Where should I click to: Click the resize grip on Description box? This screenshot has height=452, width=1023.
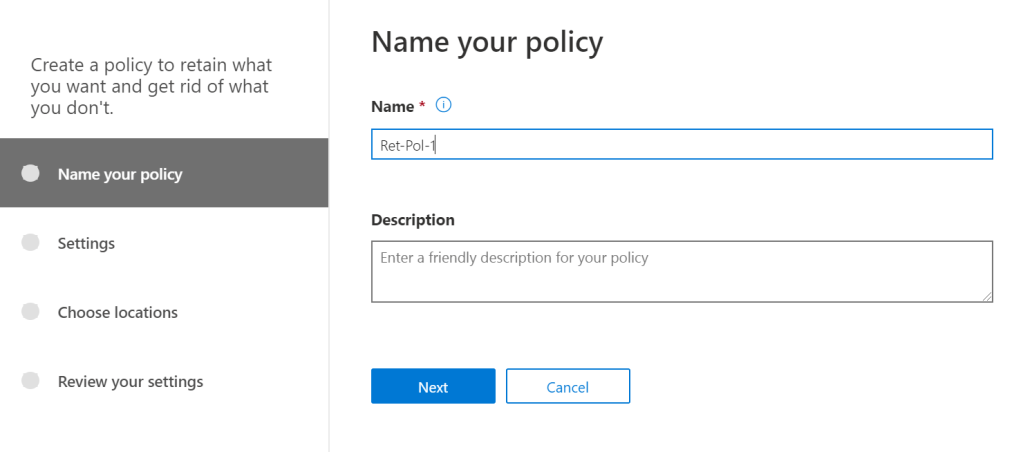pos(987,296)
